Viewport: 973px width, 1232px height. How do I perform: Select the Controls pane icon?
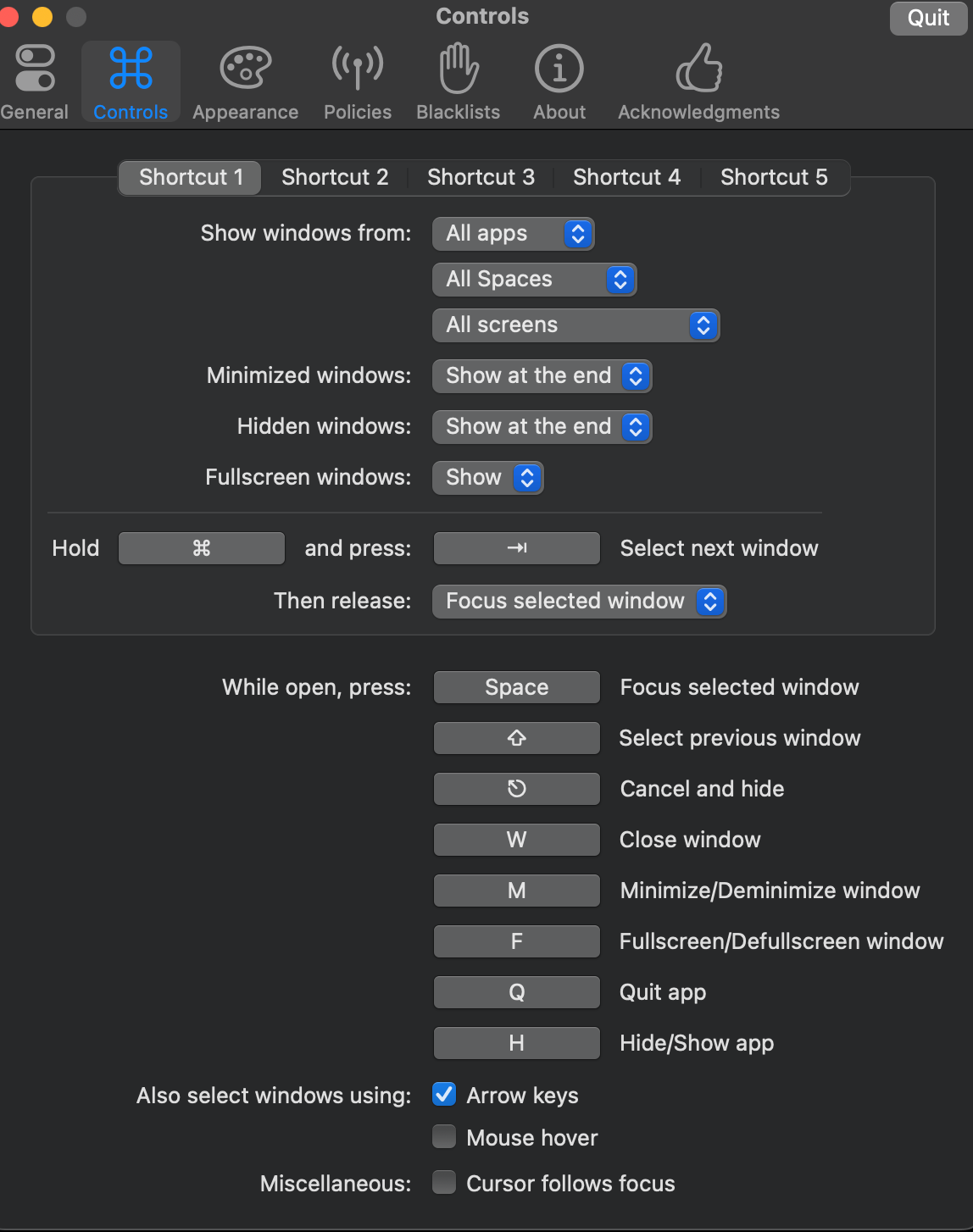tap(131, 80)
